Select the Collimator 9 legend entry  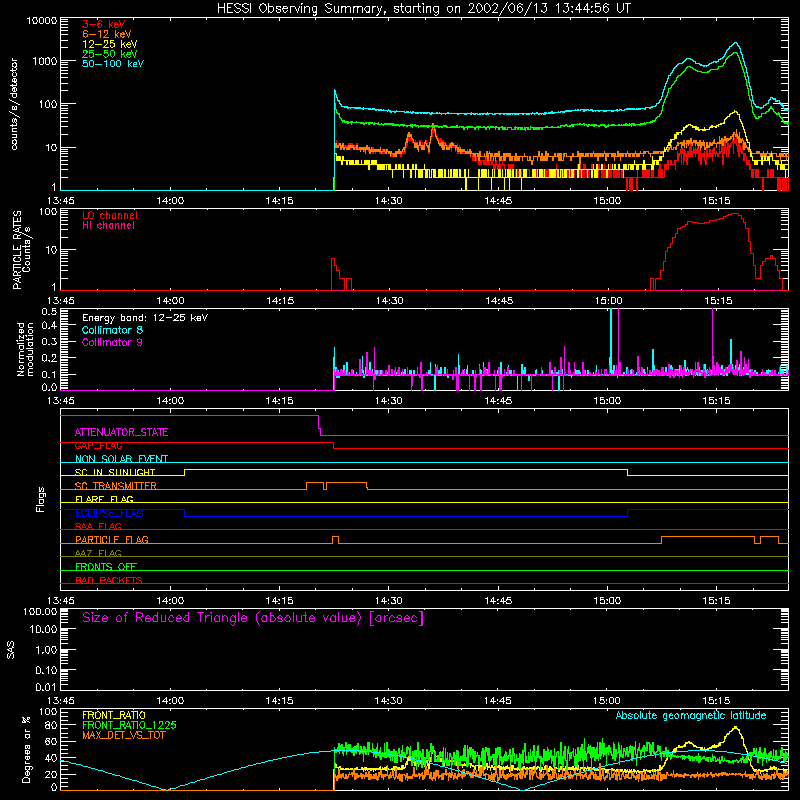click(112, 342)
